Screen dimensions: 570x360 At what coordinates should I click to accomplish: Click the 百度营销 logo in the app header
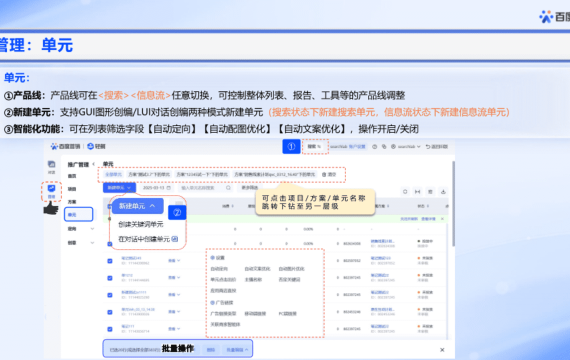tap(65, 146)
